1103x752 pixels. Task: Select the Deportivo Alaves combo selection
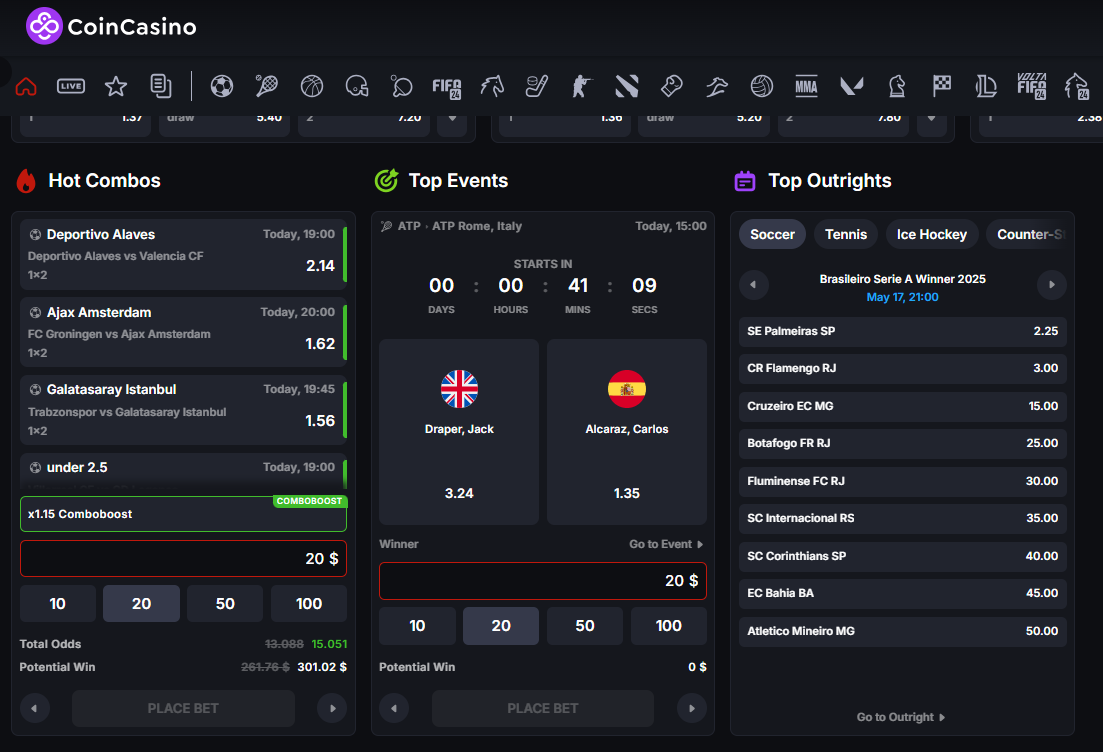(x=183, y=254)
